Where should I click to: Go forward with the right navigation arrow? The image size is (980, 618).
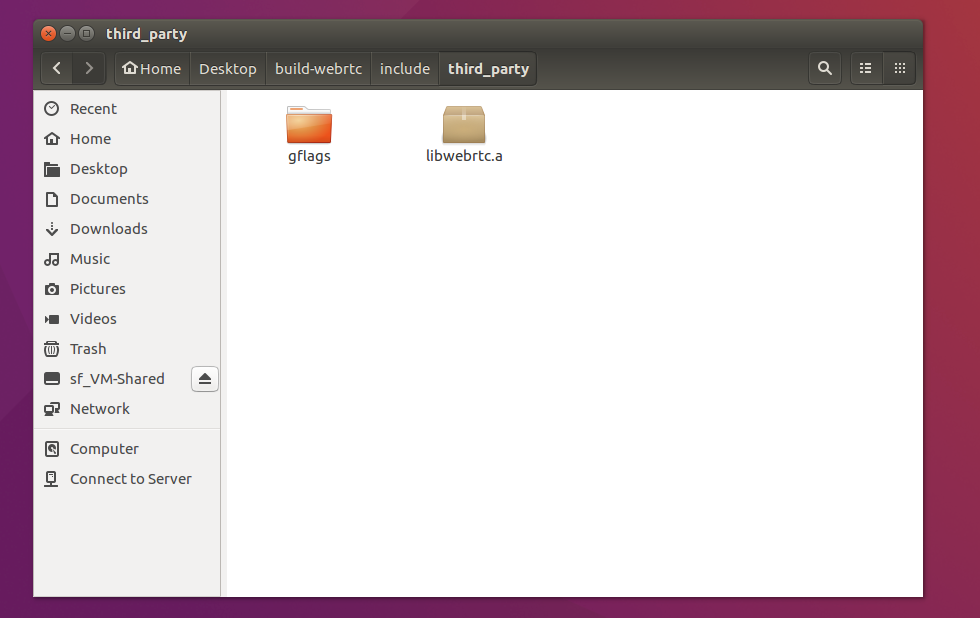pos(88,68)
